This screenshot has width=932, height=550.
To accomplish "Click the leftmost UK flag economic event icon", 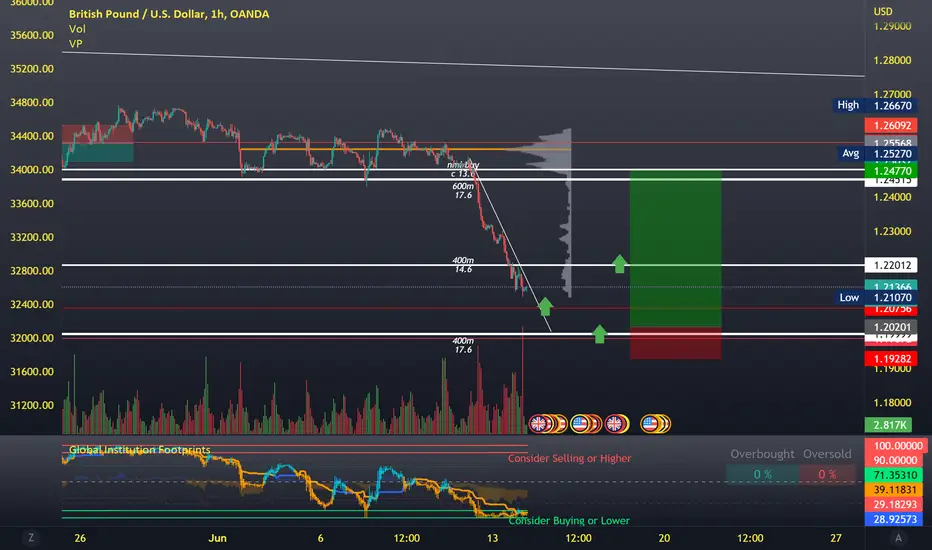I will [x=538, y=424].
